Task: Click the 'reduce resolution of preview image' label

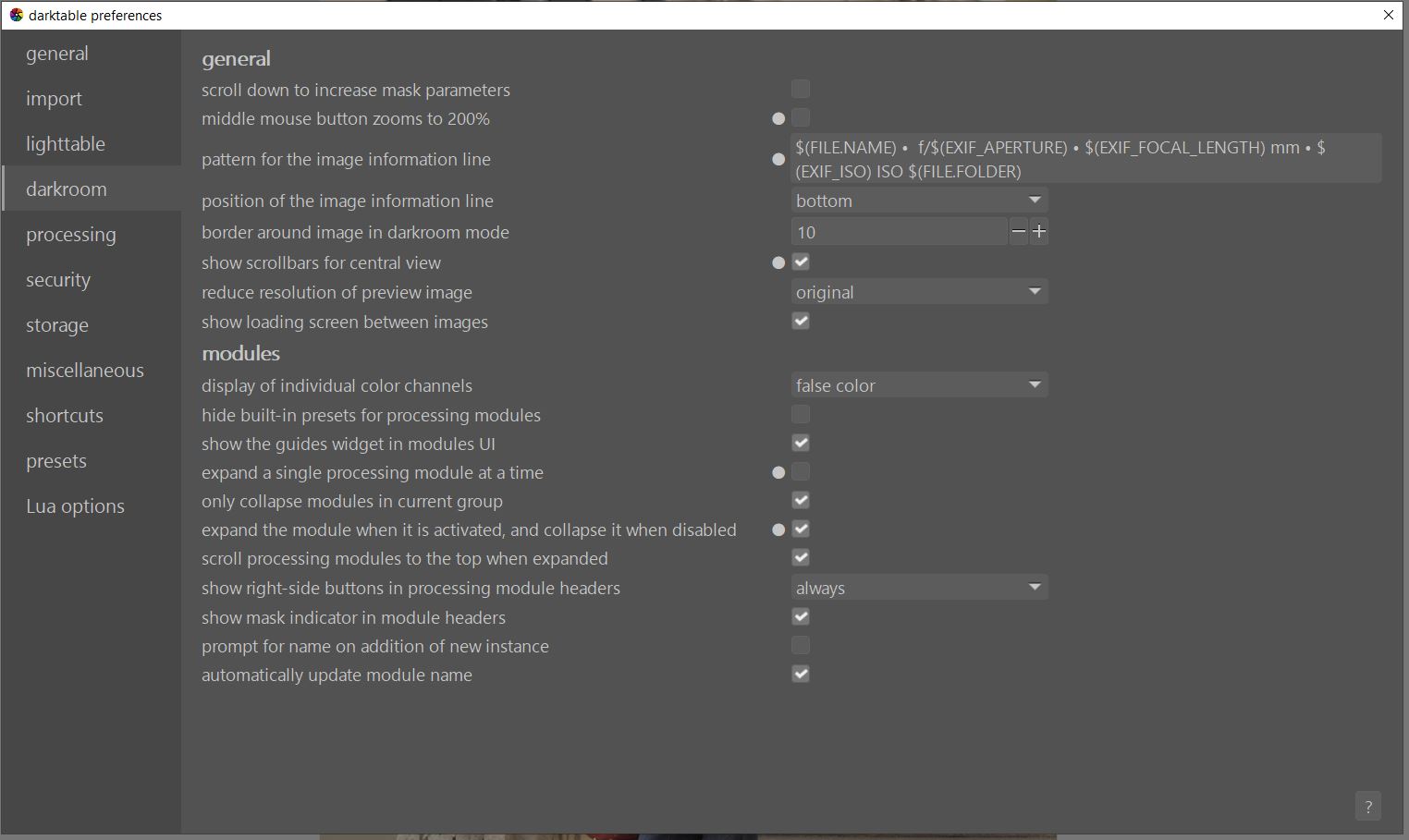Action: coord(337,293)
